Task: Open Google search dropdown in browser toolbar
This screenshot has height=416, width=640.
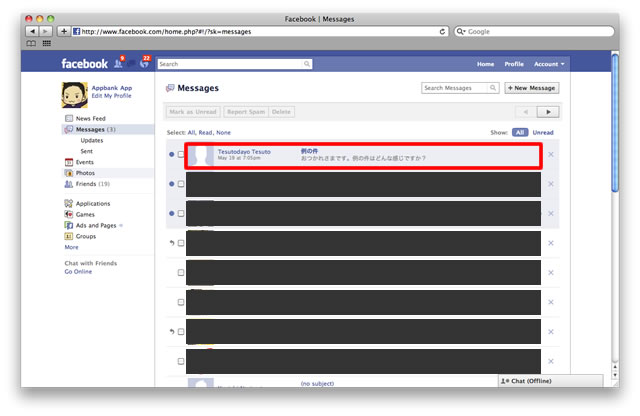Action: pos(461,31)
